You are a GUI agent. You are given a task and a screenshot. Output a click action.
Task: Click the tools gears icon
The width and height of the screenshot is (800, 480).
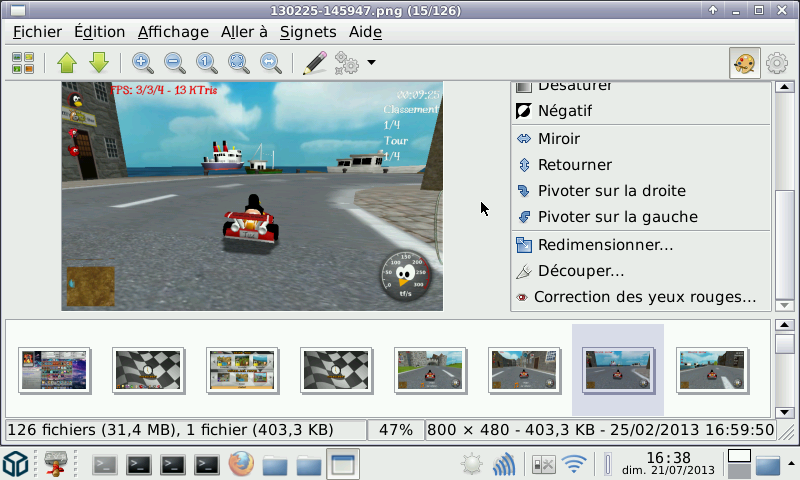tap(346, 63)
